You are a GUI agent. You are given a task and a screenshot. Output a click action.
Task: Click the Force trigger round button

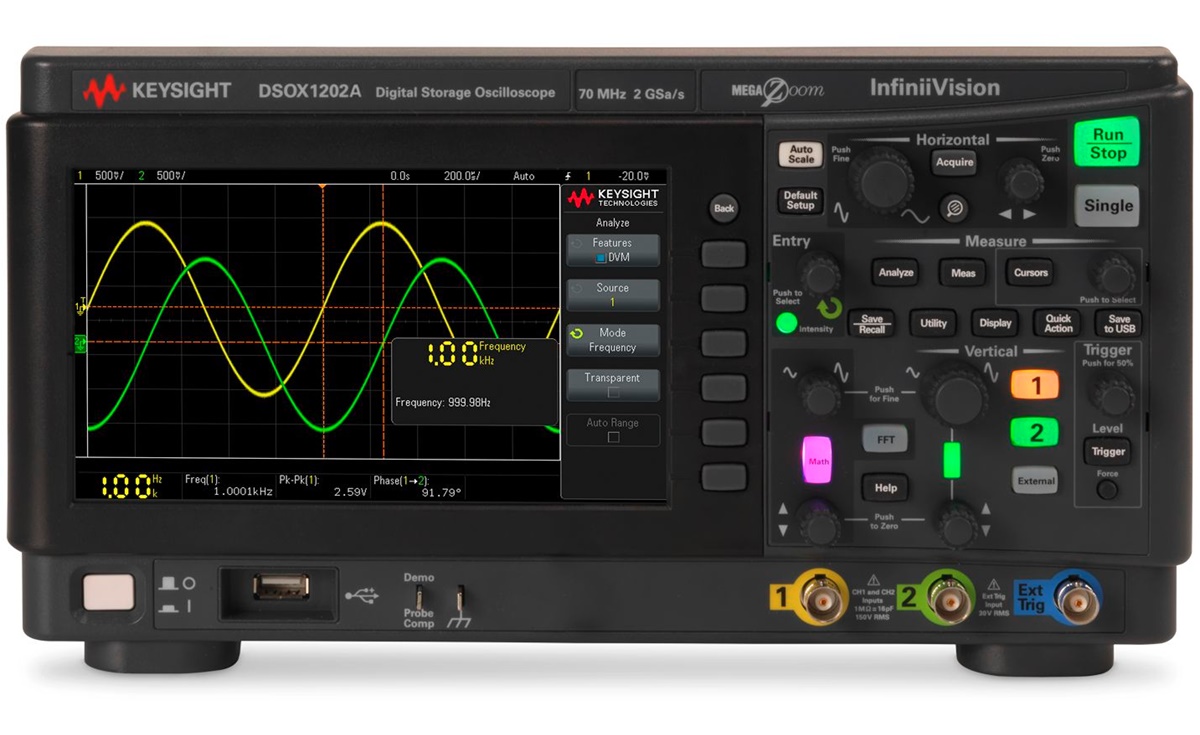(1107, 489)
